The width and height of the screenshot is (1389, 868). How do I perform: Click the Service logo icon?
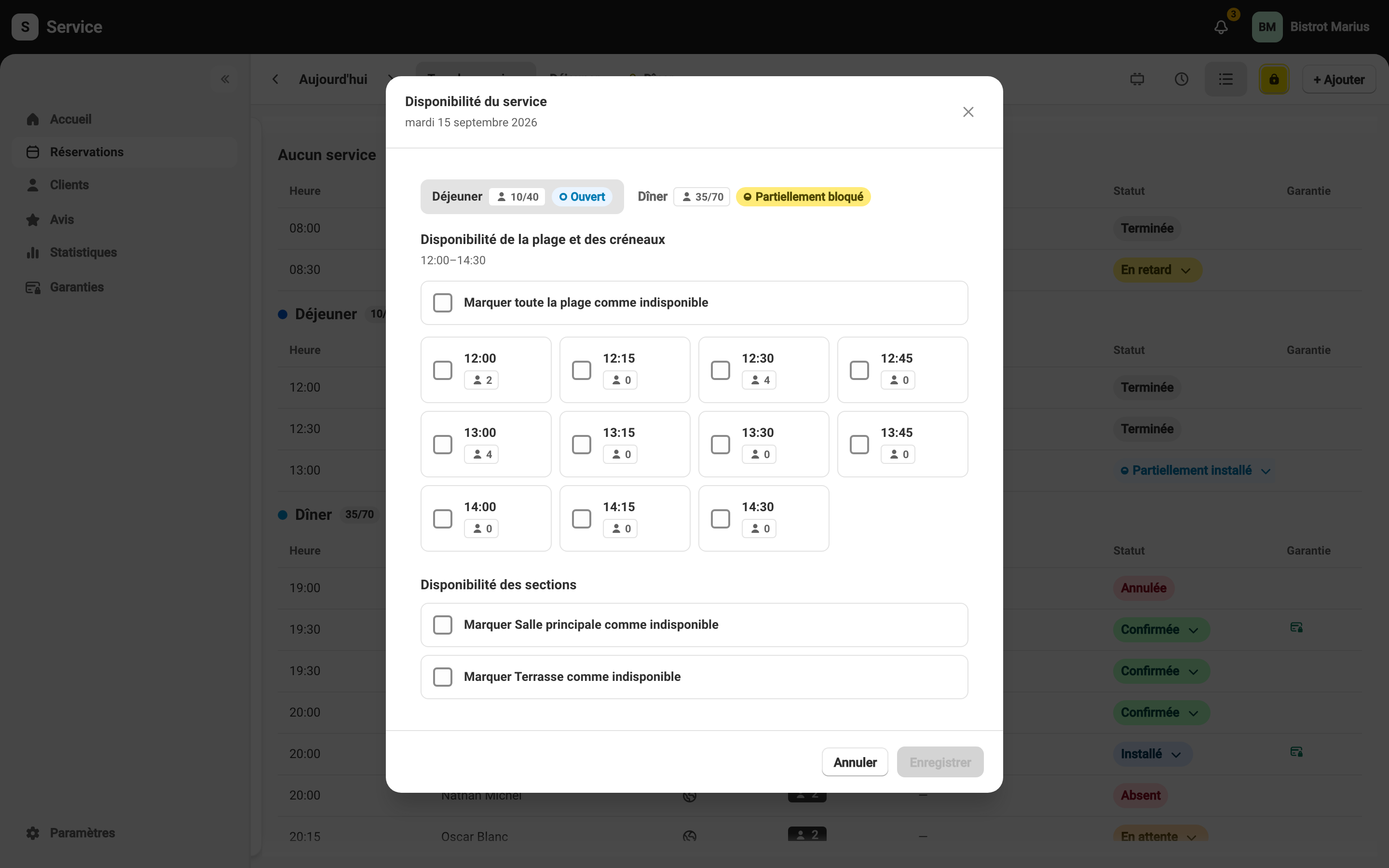[x=25, y=27]
